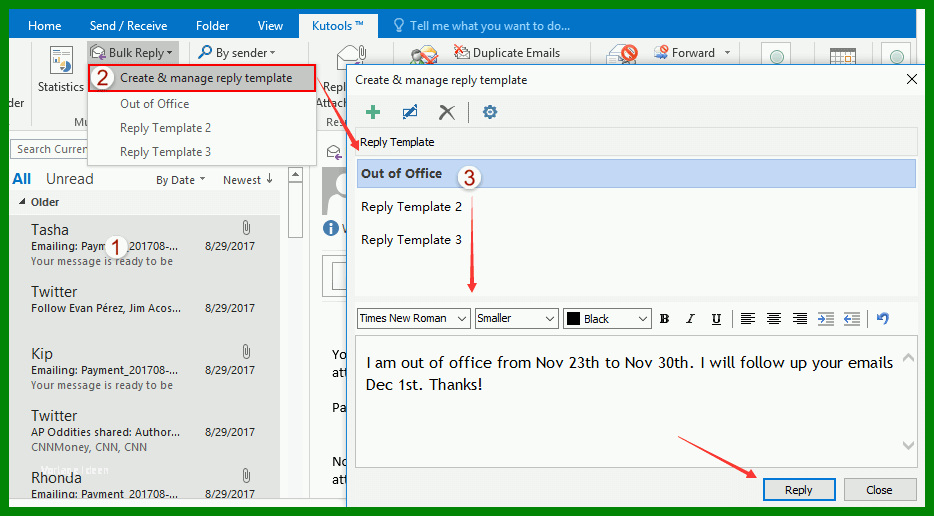Show Unread messages filter

[70, 179]
